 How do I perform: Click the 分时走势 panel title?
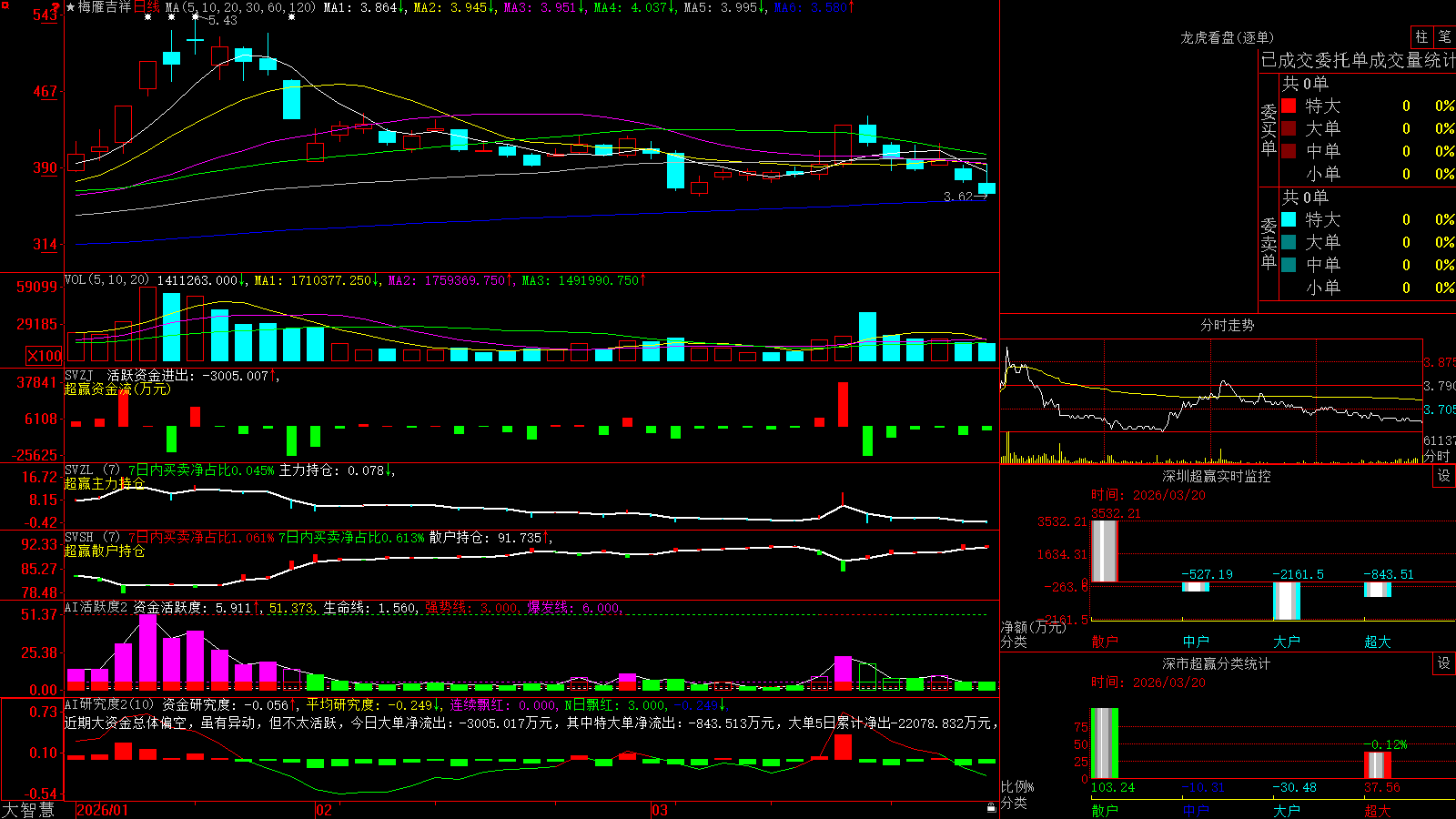[1227, 325]
